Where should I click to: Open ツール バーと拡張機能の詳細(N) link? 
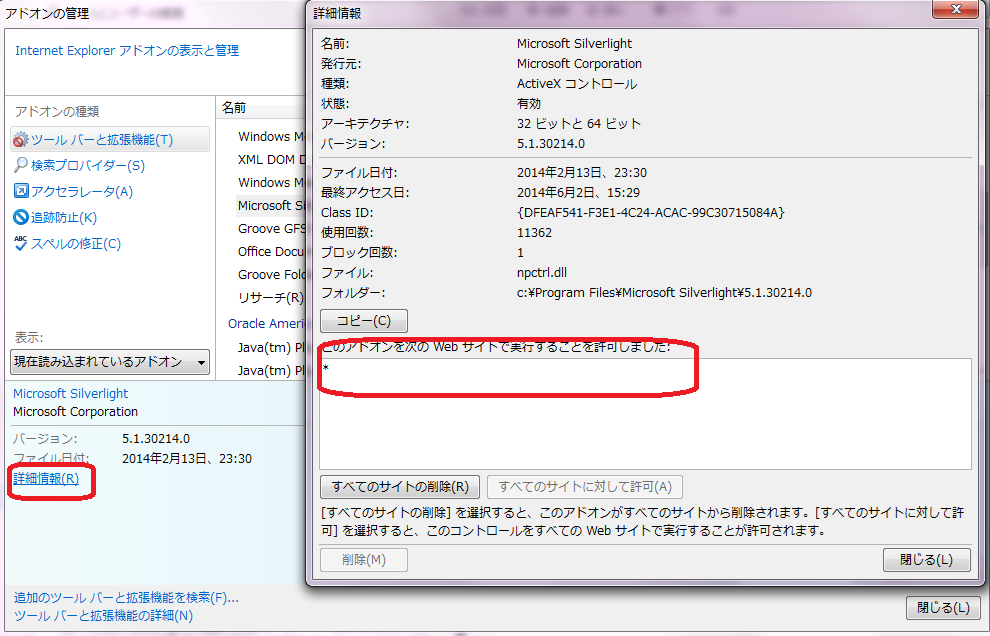104,616
